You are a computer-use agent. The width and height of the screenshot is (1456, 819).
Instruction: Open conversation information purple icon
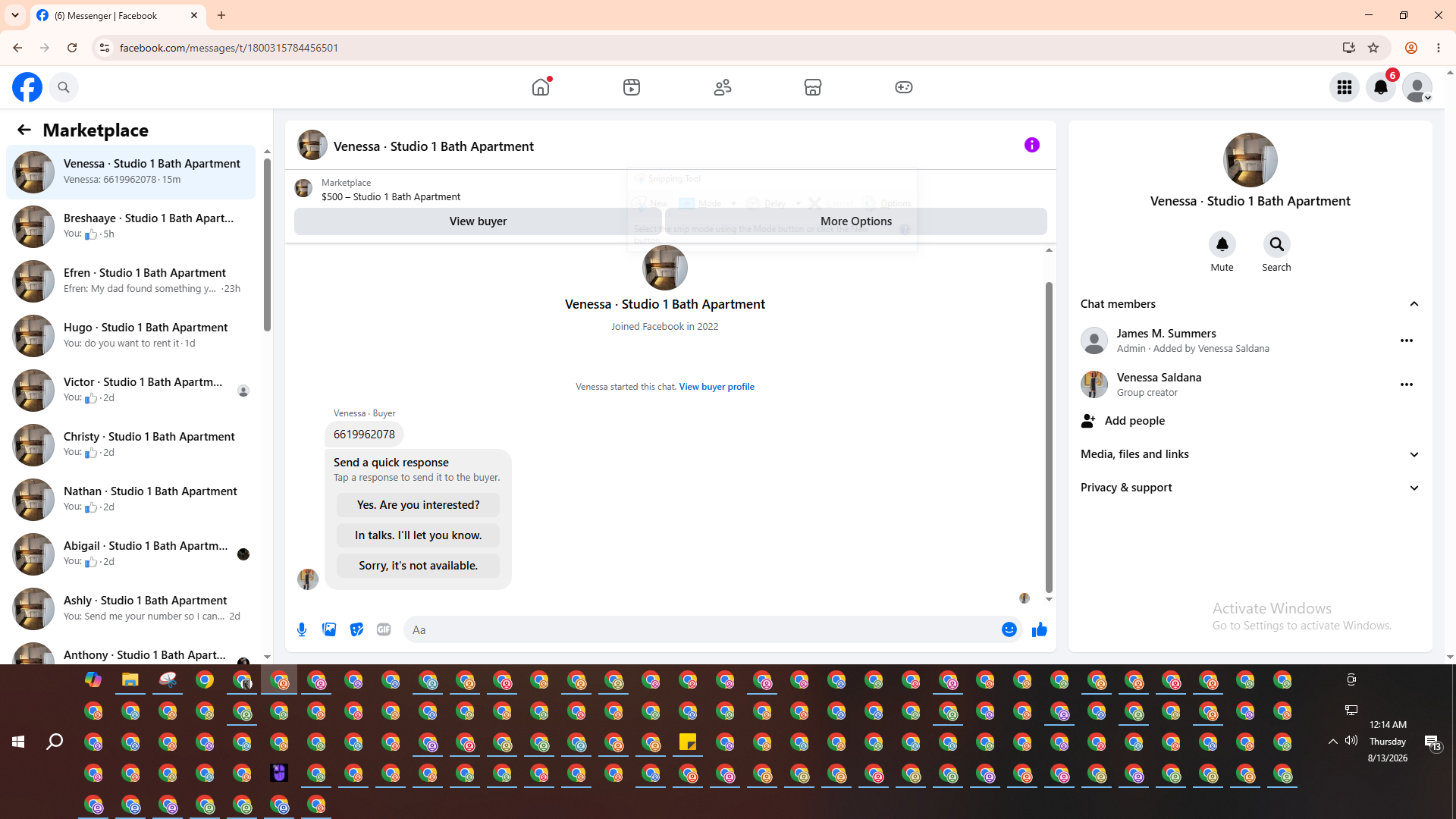click(x=1032, y=145)
